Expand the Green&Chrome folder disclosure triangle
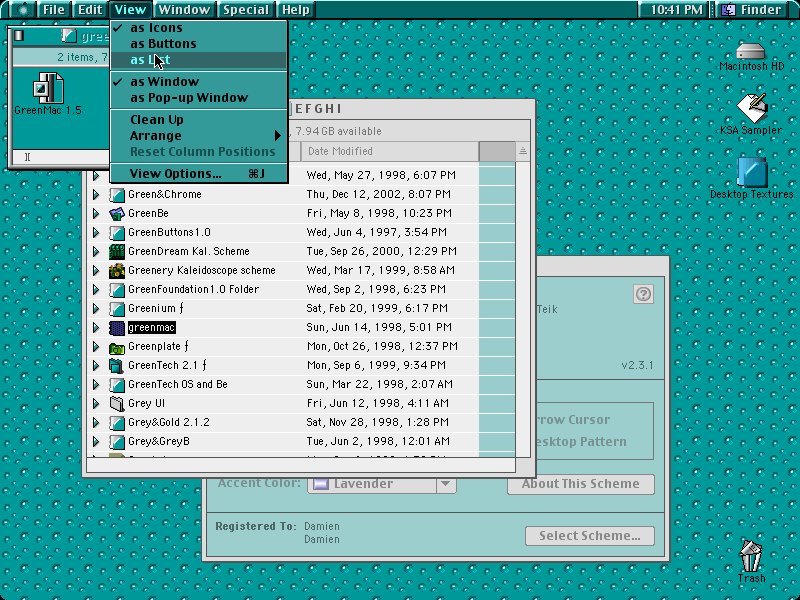The height and width of the screenshot is (600, 800). [96, 194]
